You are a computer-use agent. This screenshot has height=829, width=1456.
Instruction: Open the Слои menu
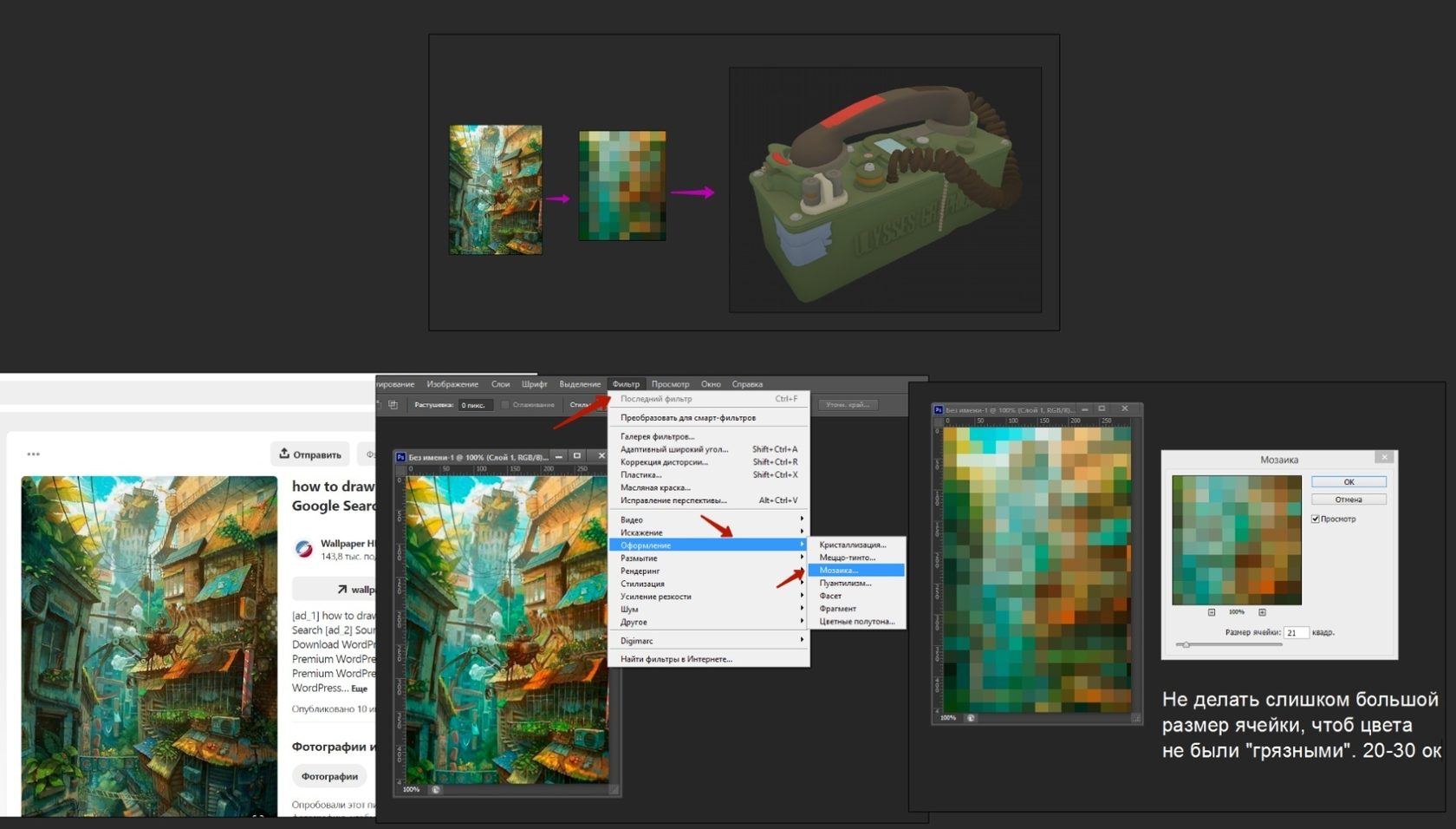pos(500,384)
